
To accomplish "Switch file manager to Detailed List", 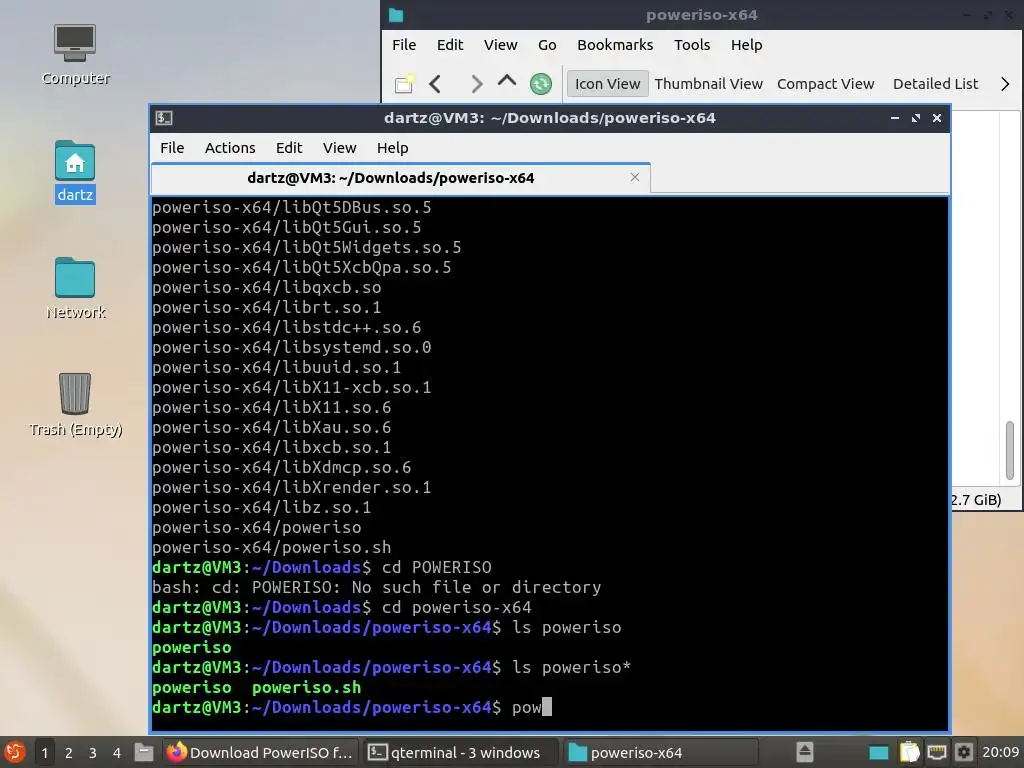I will [935, 84].
